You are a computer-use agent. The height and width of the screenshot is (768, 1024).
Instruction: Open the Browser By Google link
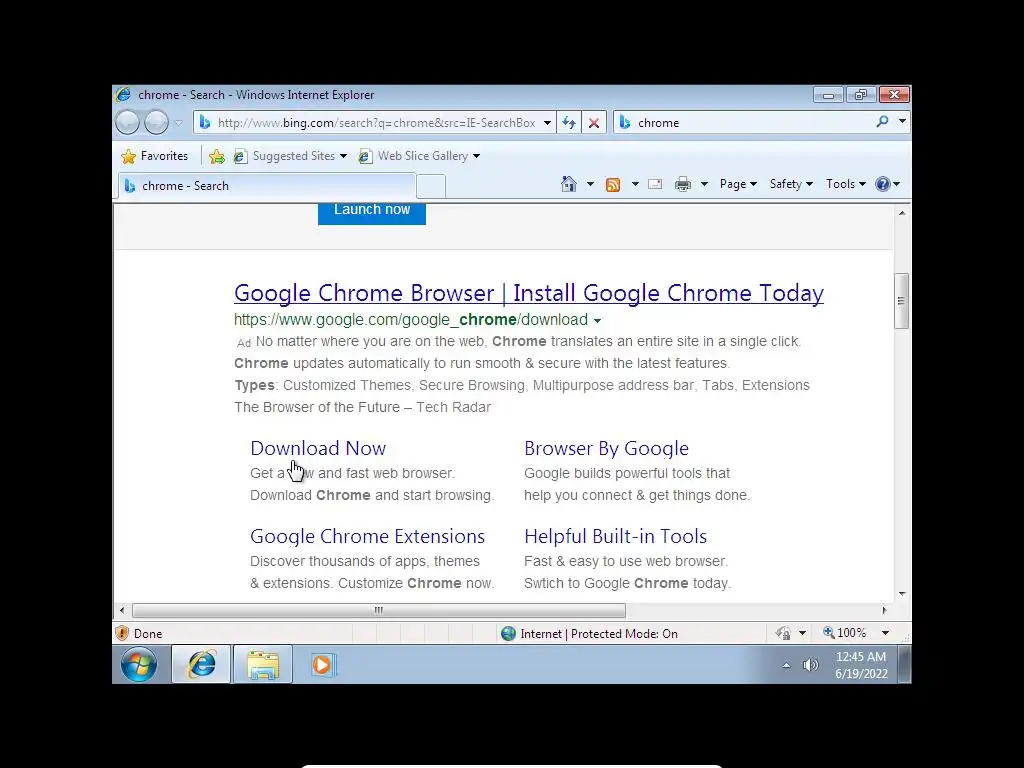606,449
